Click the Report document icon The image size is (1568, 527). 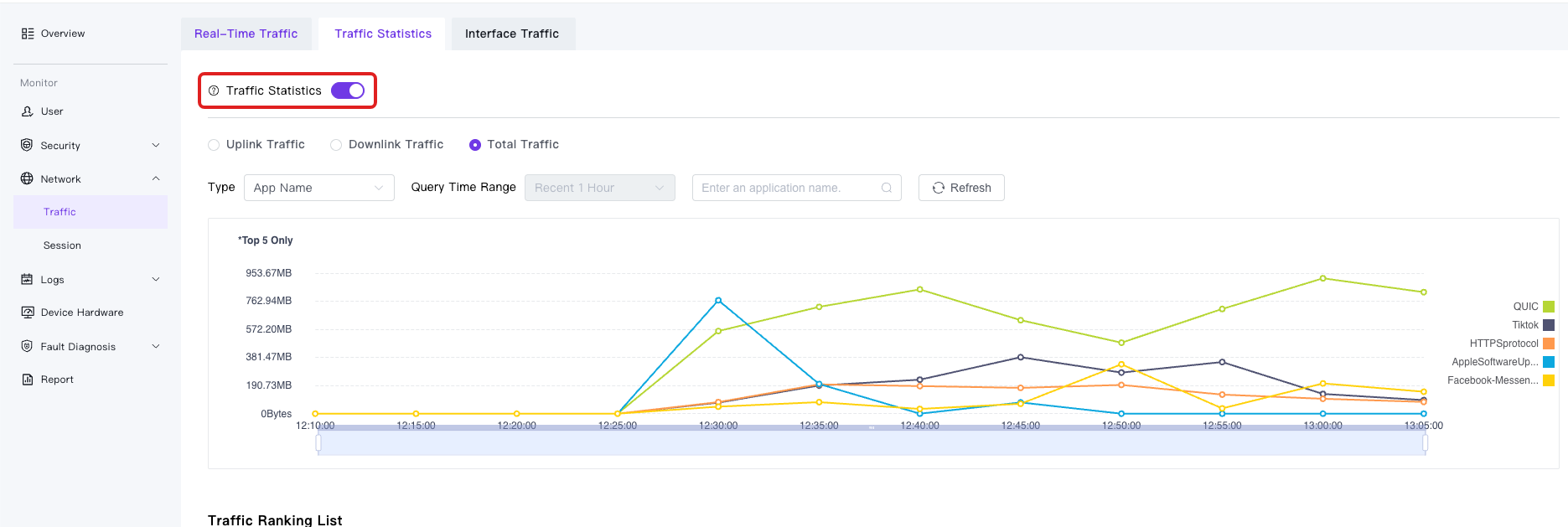tap(27, 380)
